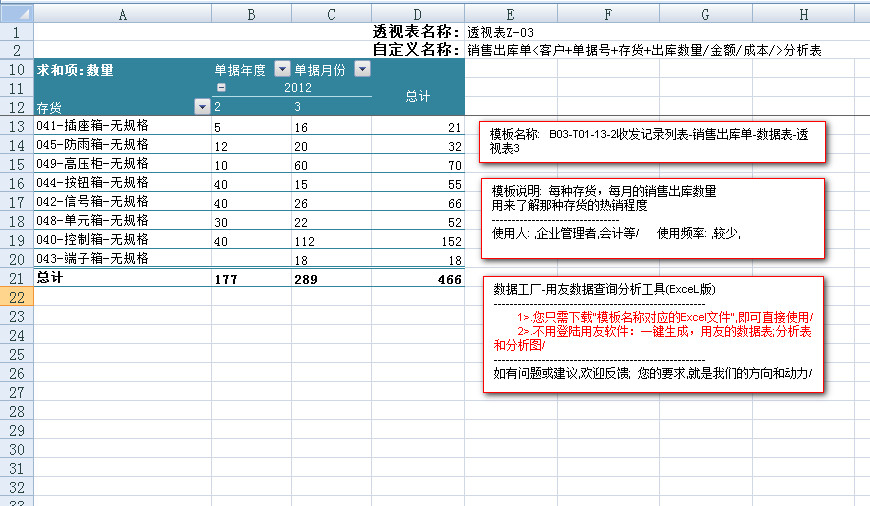Collapse the 2012 year group
This screenshot has width=870, height=506.
click(x=221, y=88)
